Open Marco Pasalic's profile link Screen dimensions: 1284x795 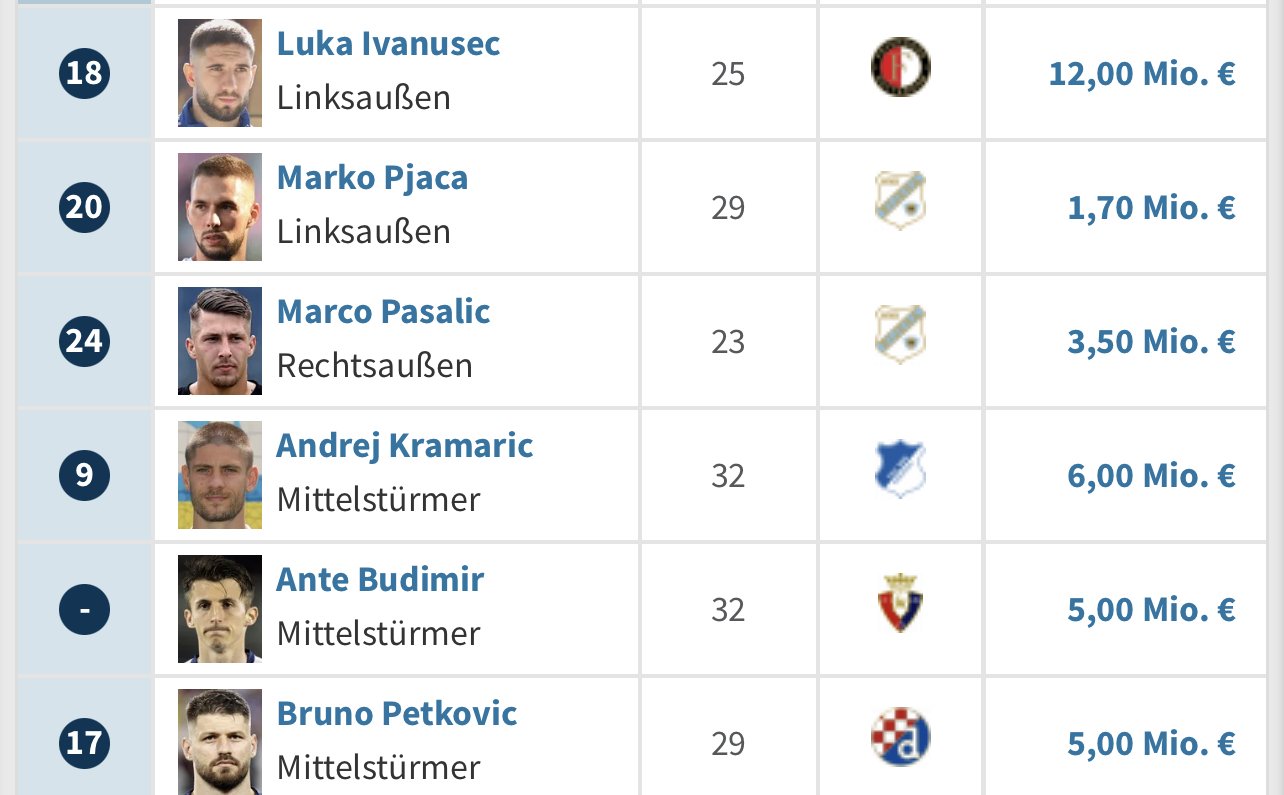(x=383, y=311)
